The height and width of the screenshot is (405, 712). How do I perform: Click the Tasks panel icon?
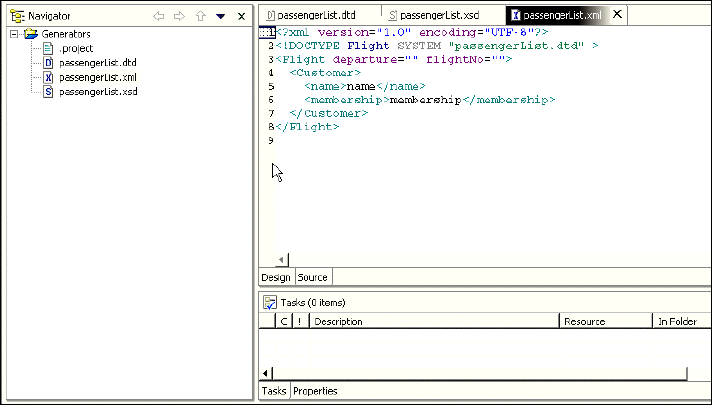(269, 302)
